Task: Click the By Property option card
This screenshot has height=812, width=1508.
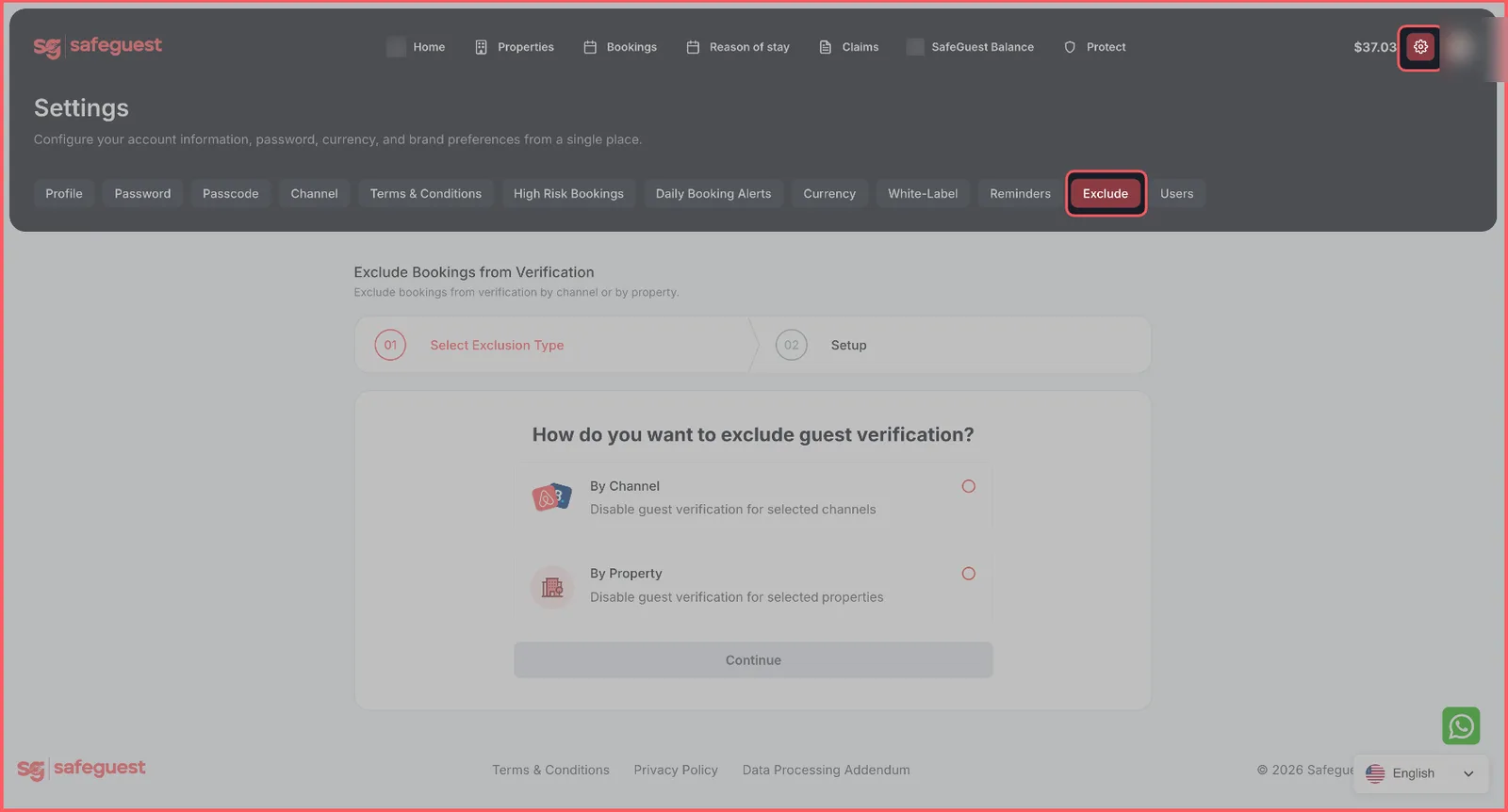Action: click(x=753, y=585)
